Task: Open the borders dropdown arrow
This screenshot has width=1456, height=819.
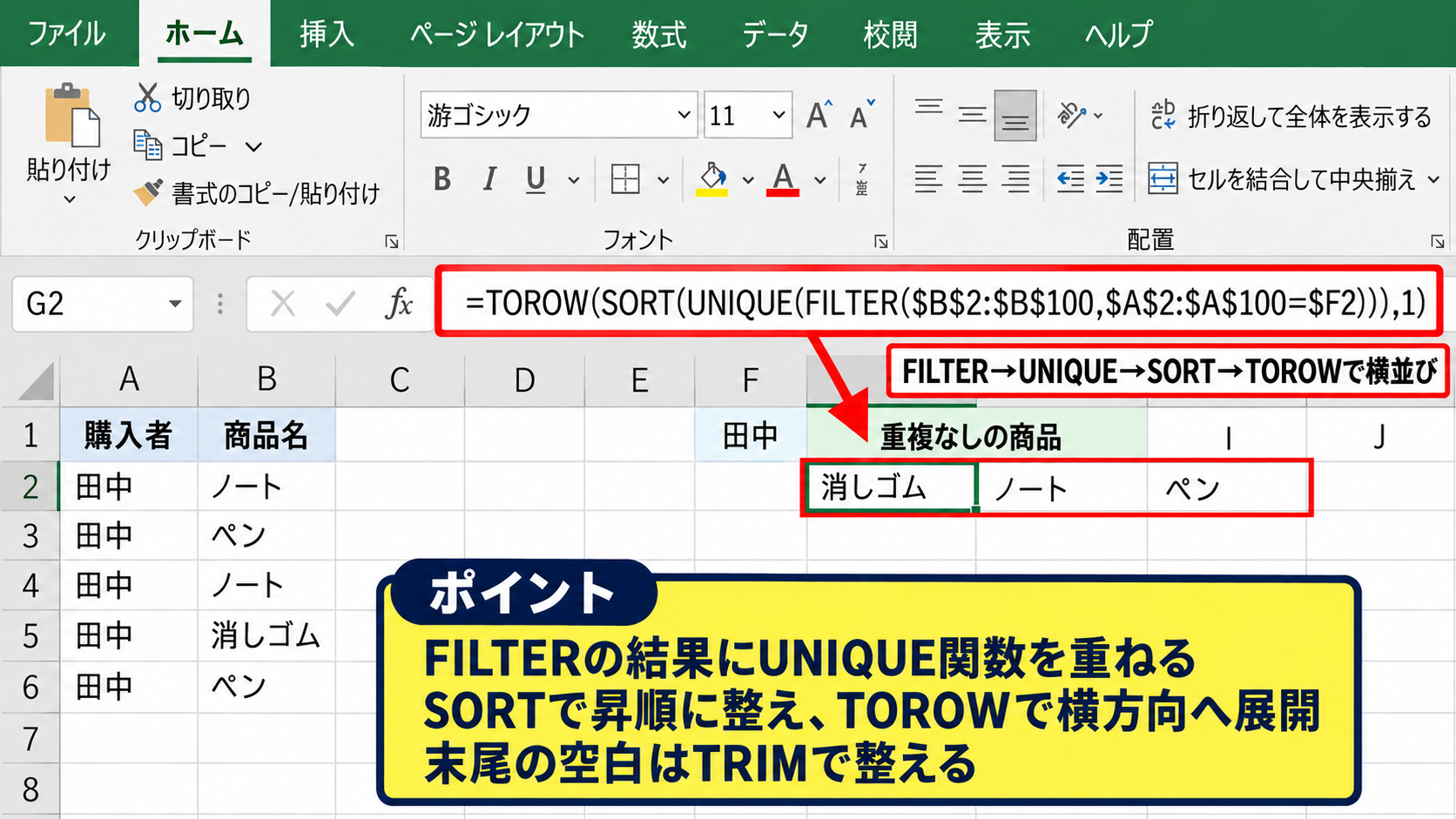Action: coord(663,180)
